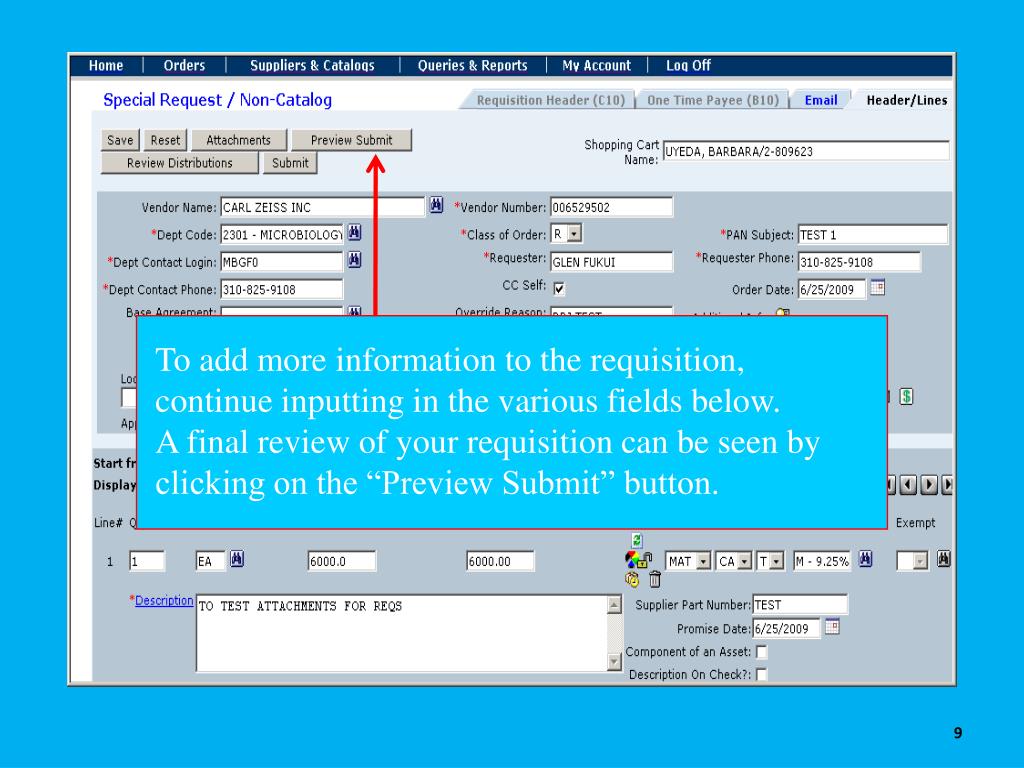1024x768 pixels.
Task: Select the Header/Lines tab
Action: (906, 100)
